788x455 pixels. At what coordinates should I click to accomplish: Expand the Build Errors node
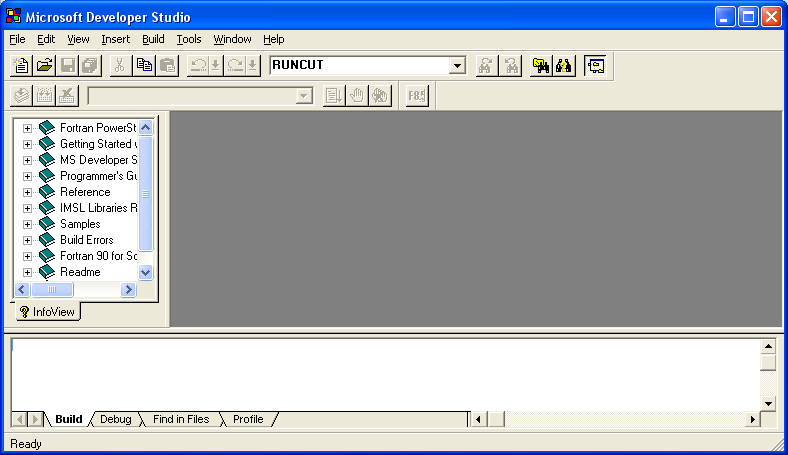(27, 240)
